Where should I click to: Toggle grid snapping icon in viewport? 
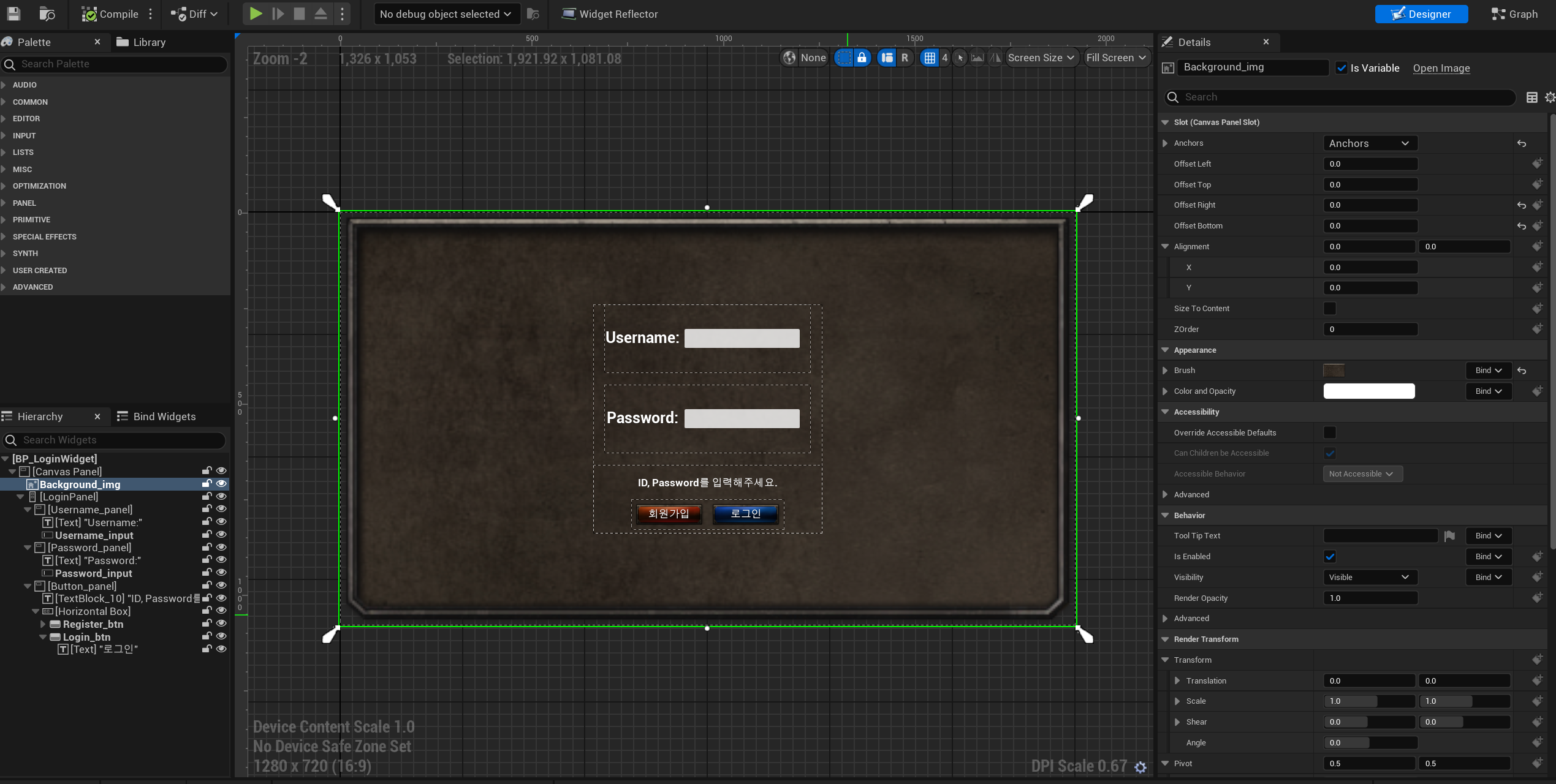point(930,58)
